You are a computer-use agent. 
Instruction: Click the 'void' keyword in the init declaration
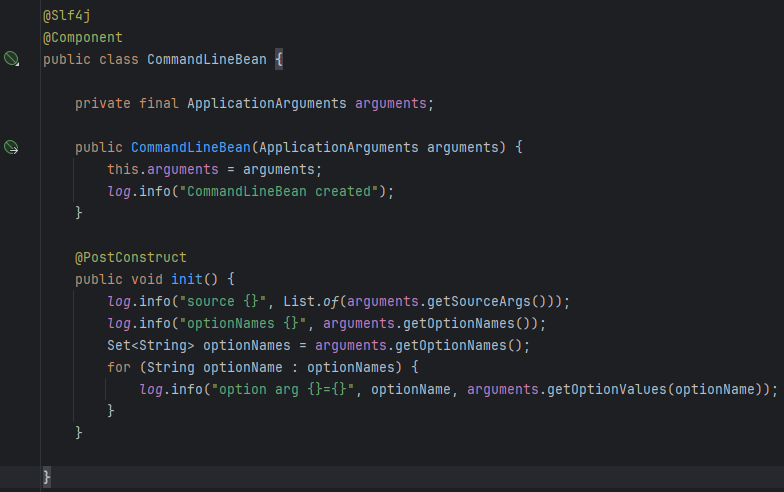[146, 280]
